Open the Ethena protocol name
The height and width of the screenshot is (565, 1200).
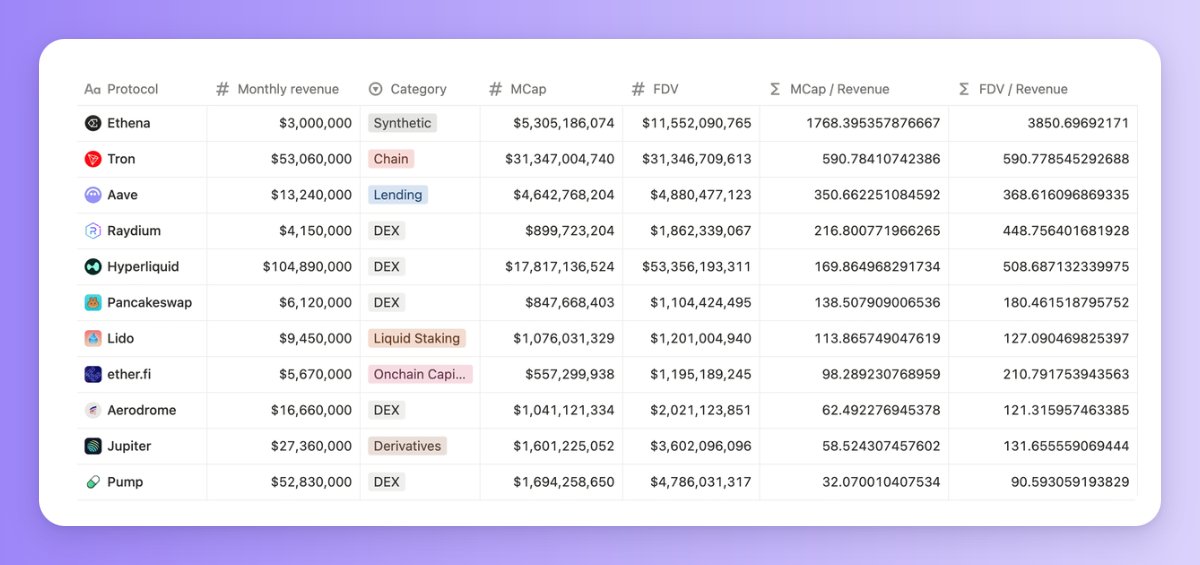pyautogui.click(x=129, y=123)
